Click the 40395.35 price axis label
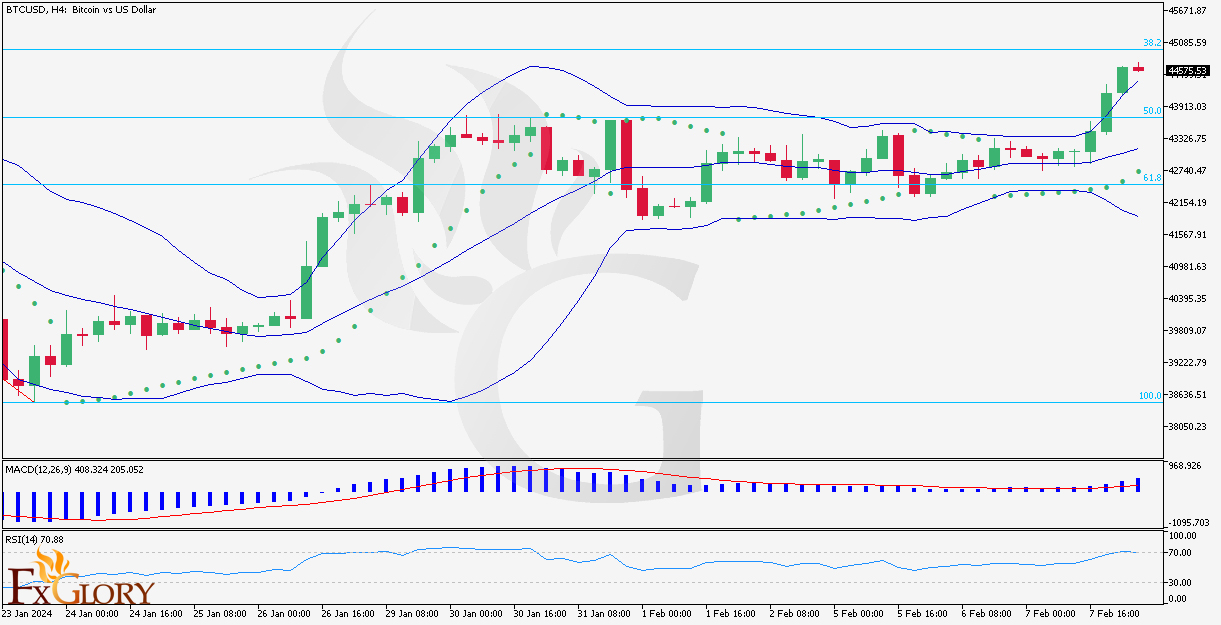This screenshot has width=1221, height=625. 1187,299
